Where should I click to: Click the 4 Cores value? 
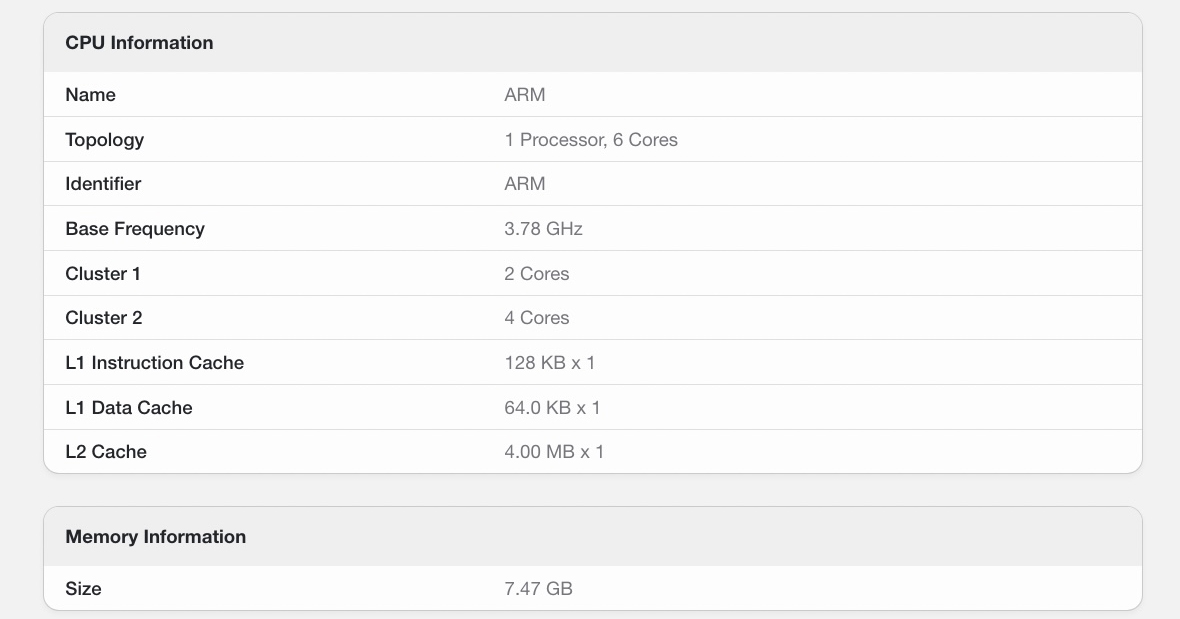coord(537,317)
